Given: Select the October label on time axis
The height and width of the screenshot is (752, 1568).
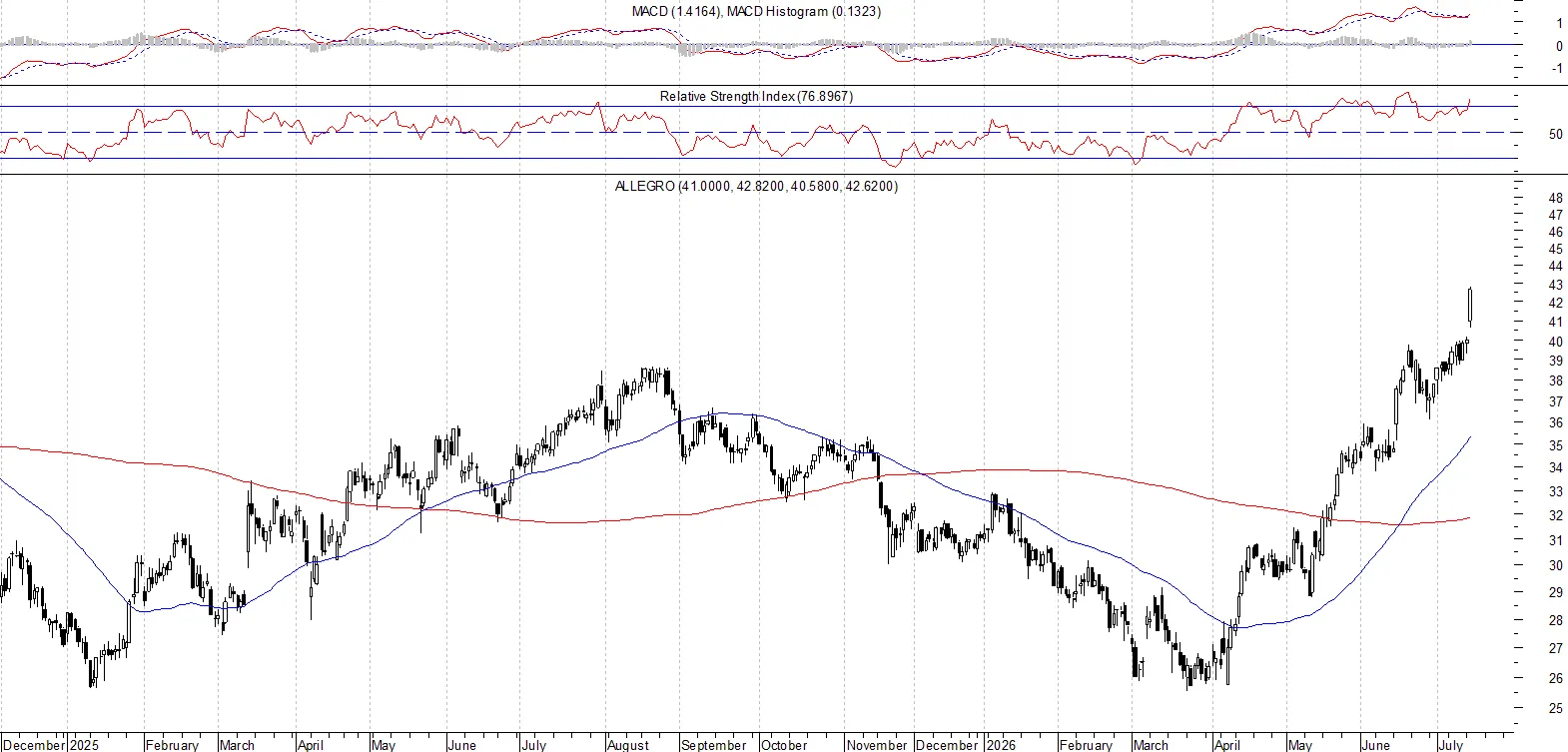Looking at the screenshot, I should [783, 745].
